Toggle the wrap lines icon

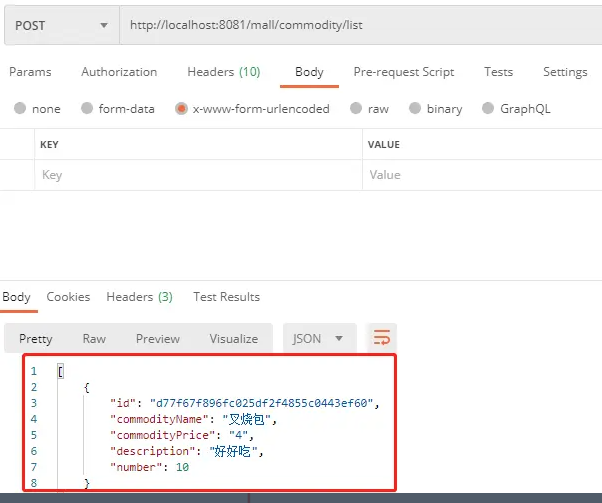382,338
